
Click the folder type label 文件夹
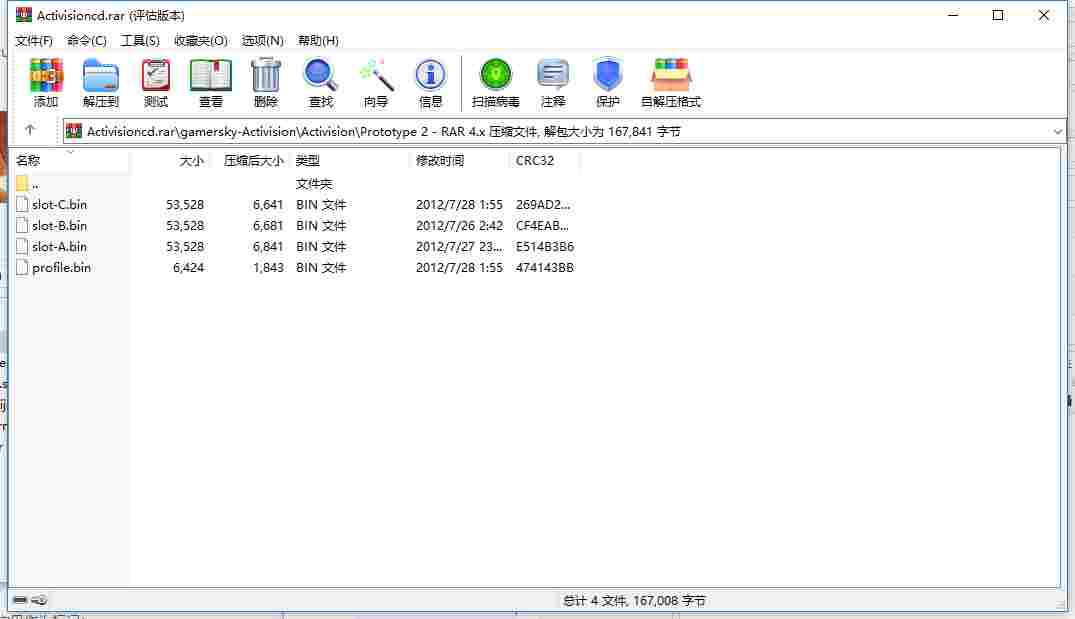[x=313, y=183]
